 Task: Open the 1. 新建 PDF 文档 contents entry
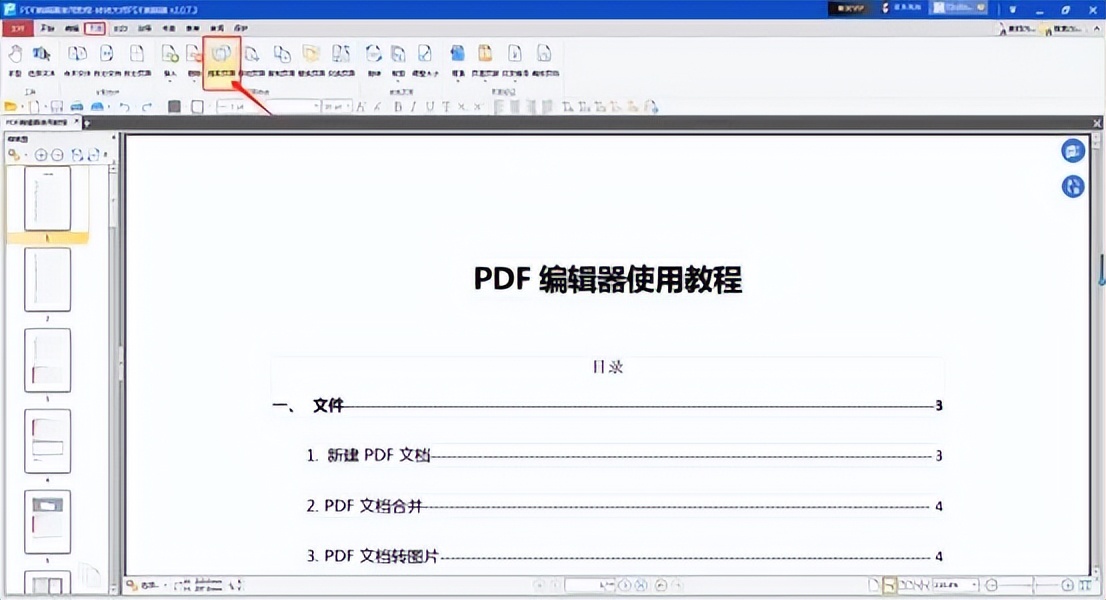pos(624,455)
